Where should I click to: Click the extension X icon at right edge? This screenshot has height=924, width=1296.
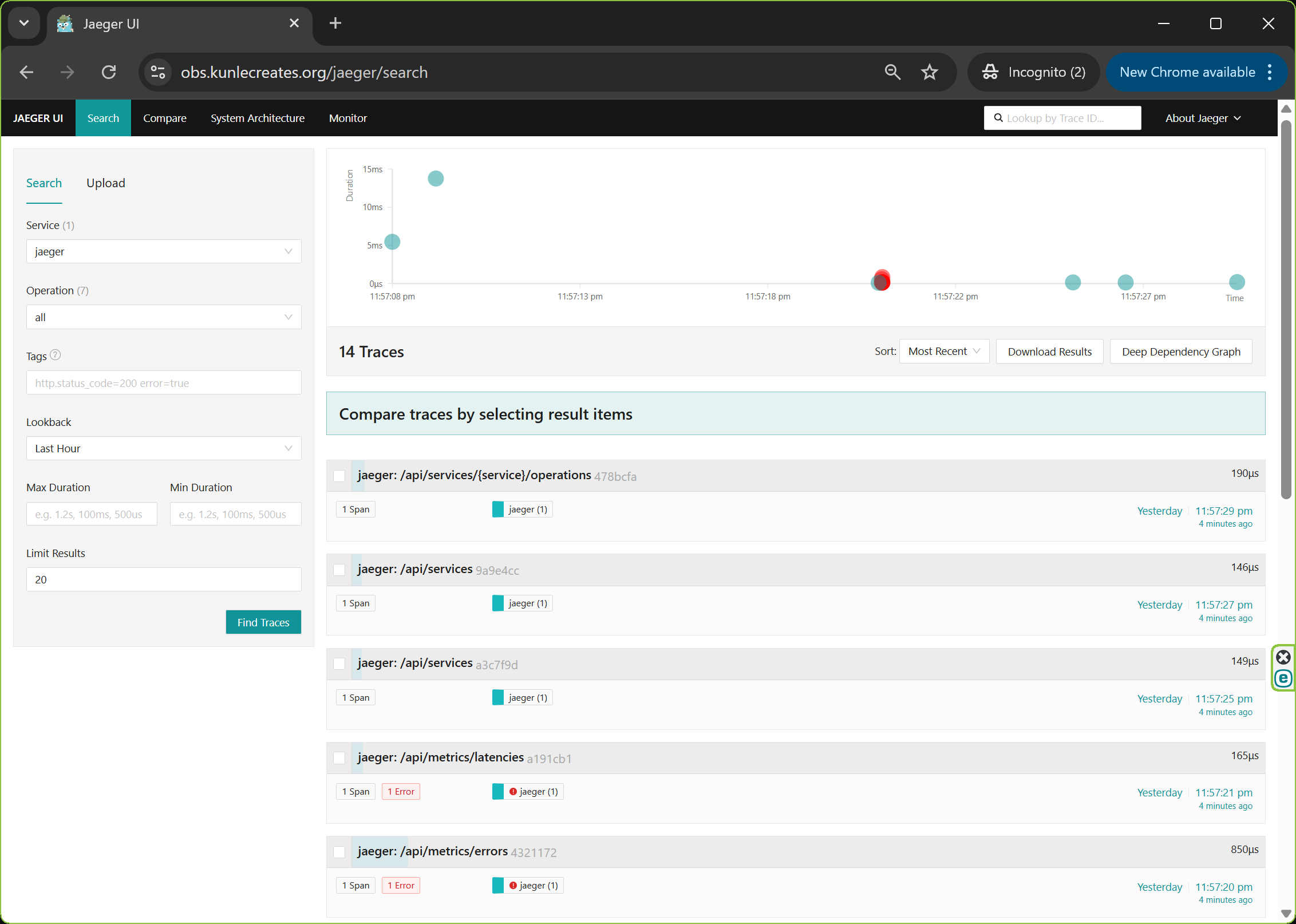1284,657
